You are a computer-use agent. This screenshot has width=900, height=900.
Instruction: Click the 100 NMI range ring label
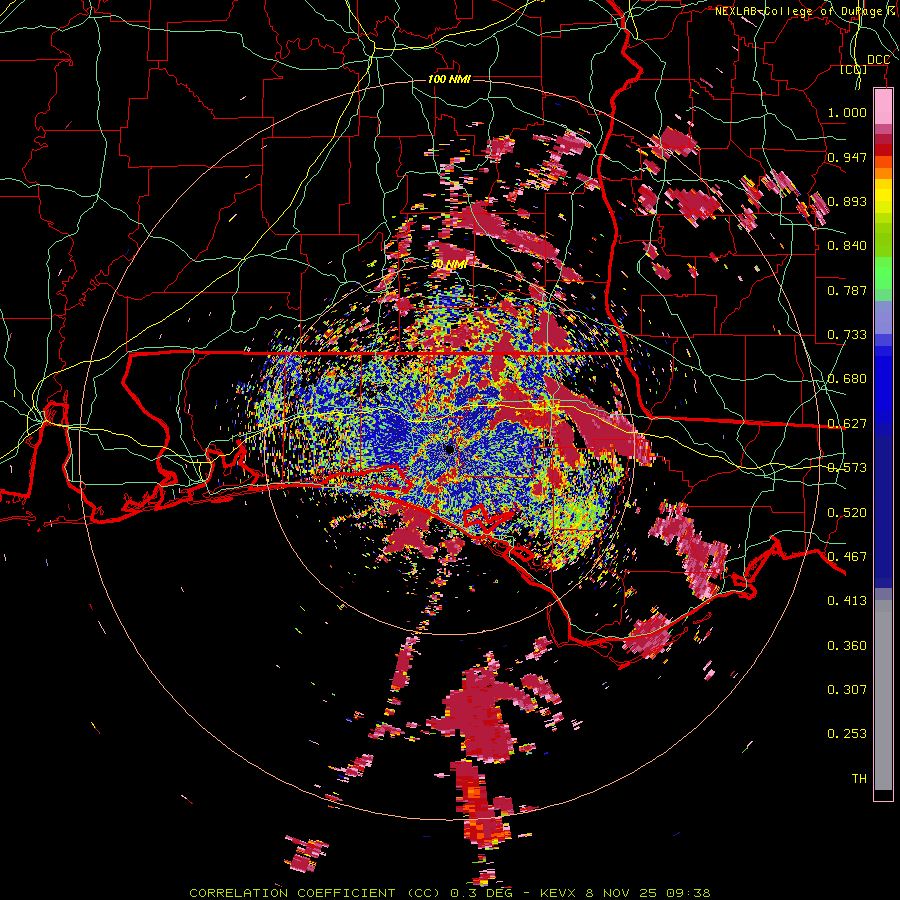449,79
